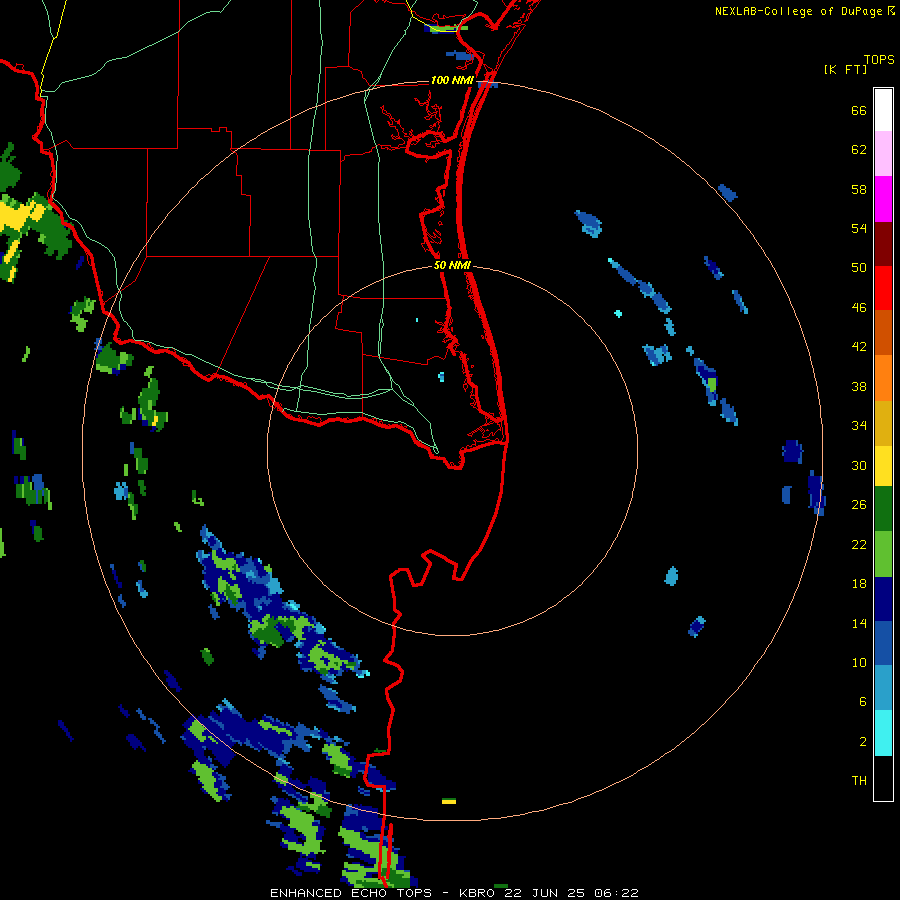Click the 50 legend value
This screenshot has height=900, width=900.
[859, 268]
